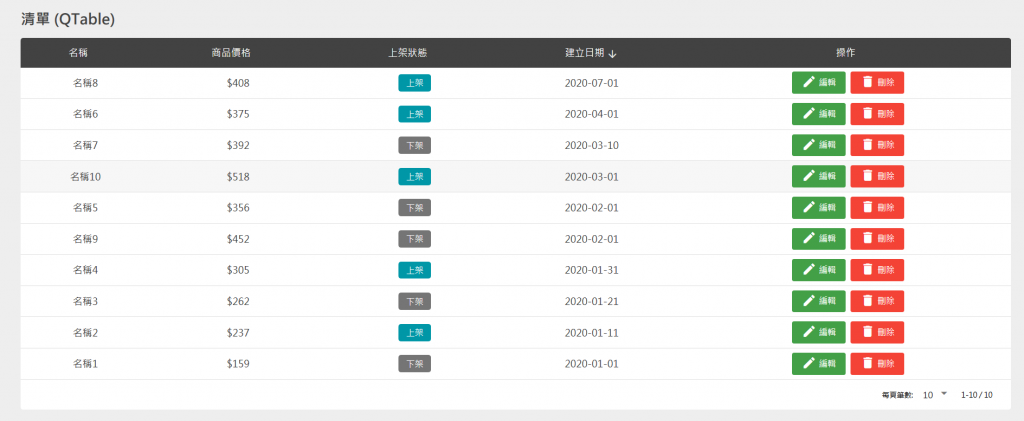Click the $159 price cell of 名稱1
Viewport: 1024px width, 421px height.
click(238, 364)
